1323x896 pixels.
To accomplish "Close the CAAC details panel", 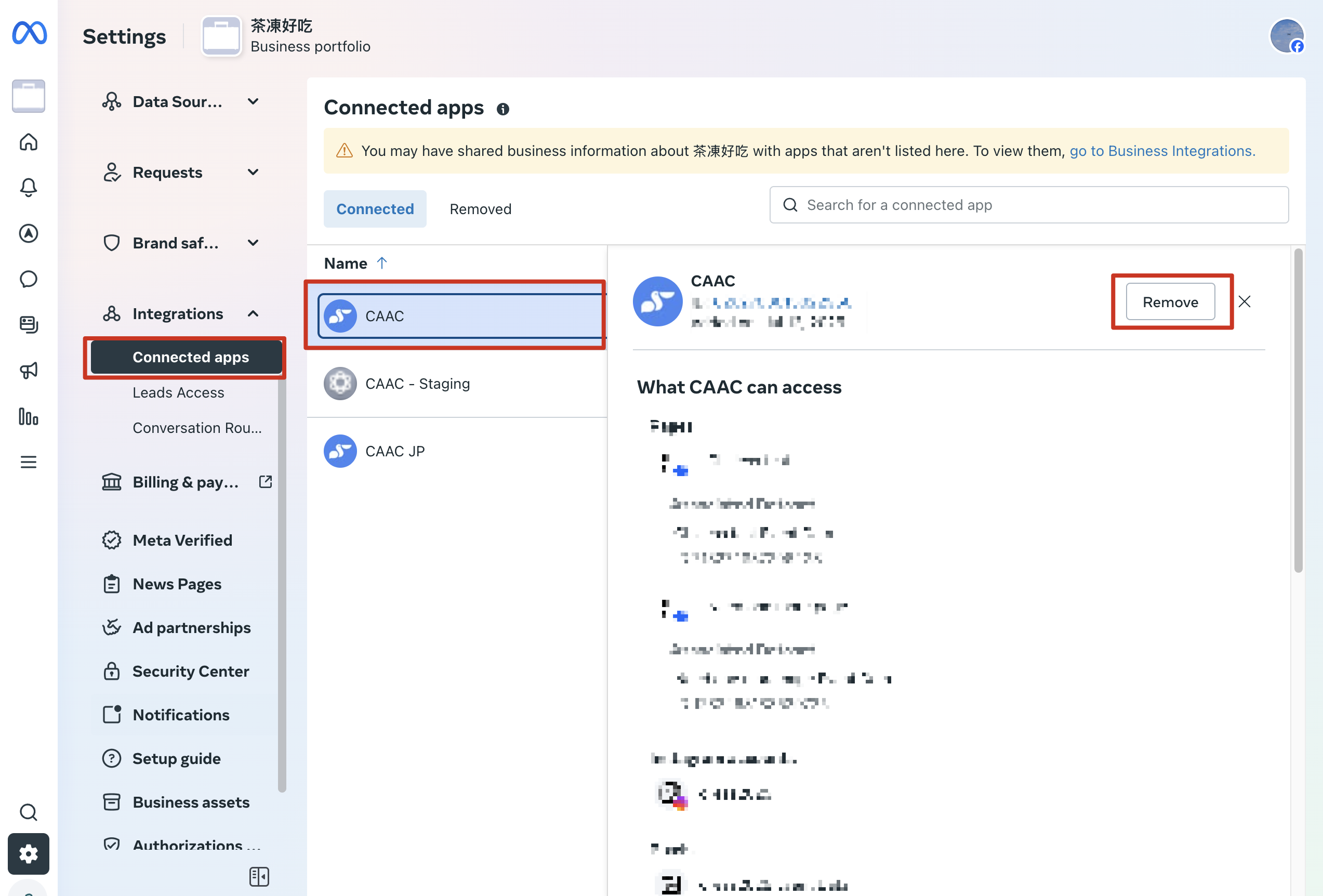I will pos(1245,302).
